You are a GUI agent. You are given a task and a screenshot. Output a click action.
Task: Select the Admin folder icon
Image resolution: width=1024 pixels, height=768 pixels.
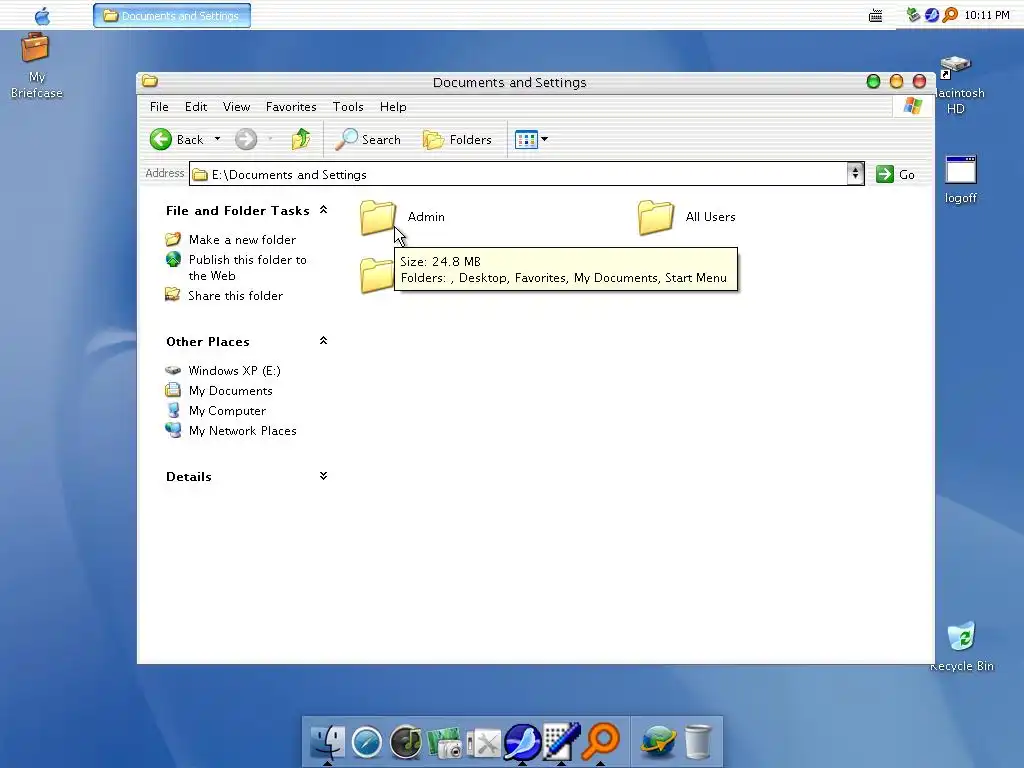[377, 217]
